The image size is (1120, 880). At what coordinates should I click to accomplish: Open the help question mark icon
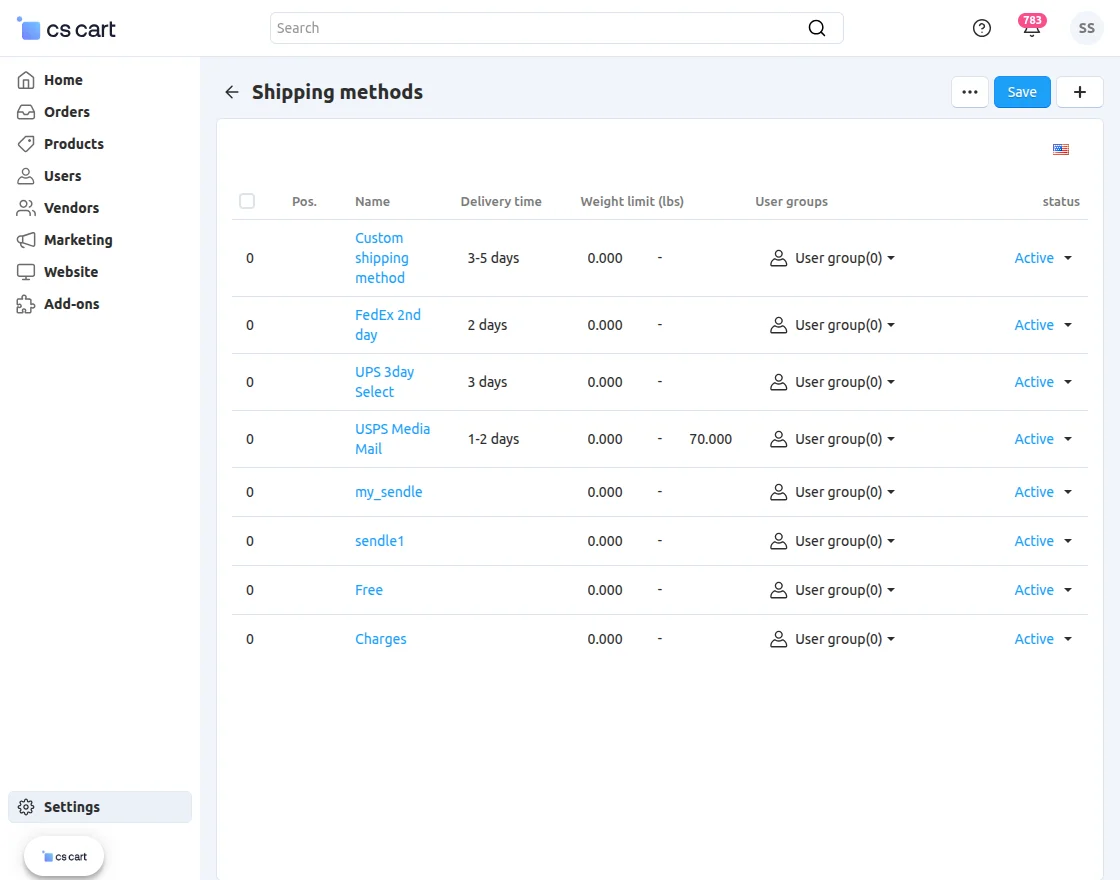(981, 28)
